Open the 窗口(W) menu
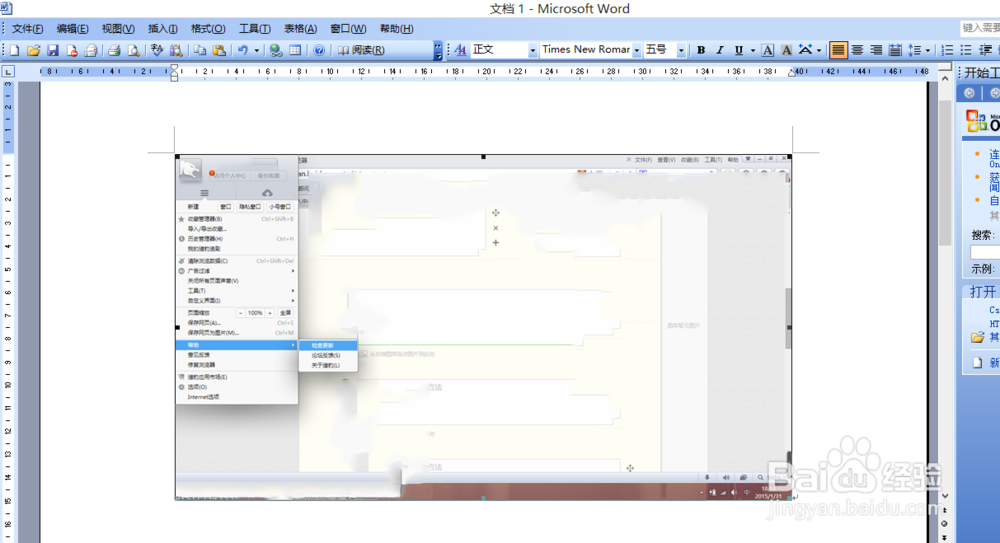 [348, 29]
